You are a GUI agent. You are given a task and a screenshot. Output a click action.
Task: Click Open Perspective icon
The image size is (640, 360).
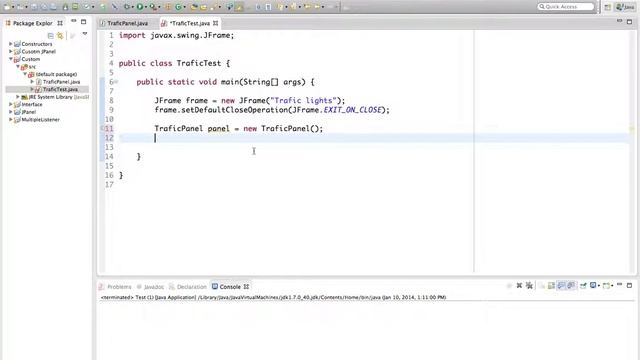coord(608,7)
